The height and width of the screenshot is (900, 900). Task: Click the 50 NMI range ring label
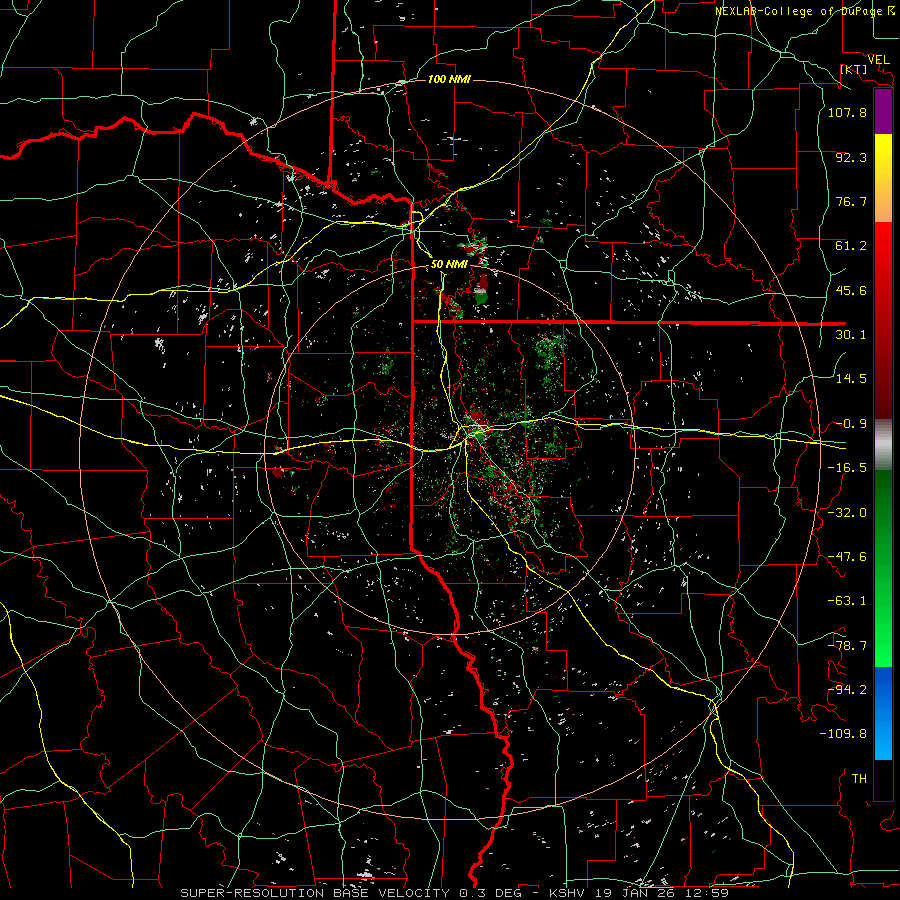point(449,264)
